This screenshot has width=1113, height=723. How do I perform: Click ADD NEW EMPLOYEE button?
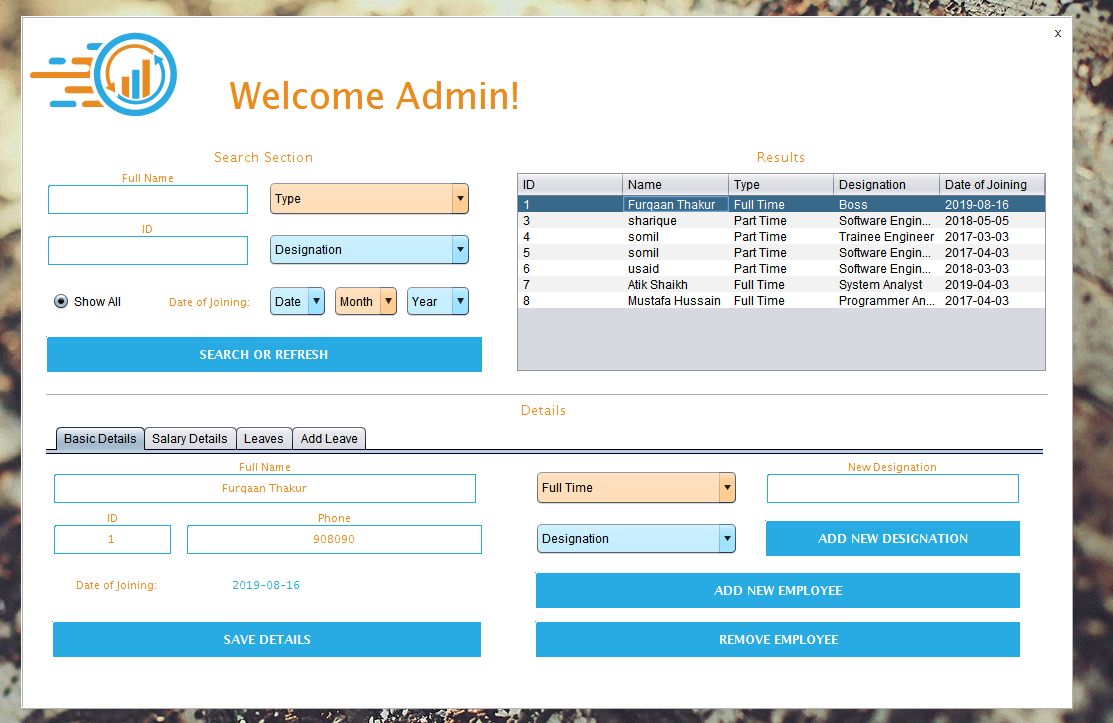point(778,590)
